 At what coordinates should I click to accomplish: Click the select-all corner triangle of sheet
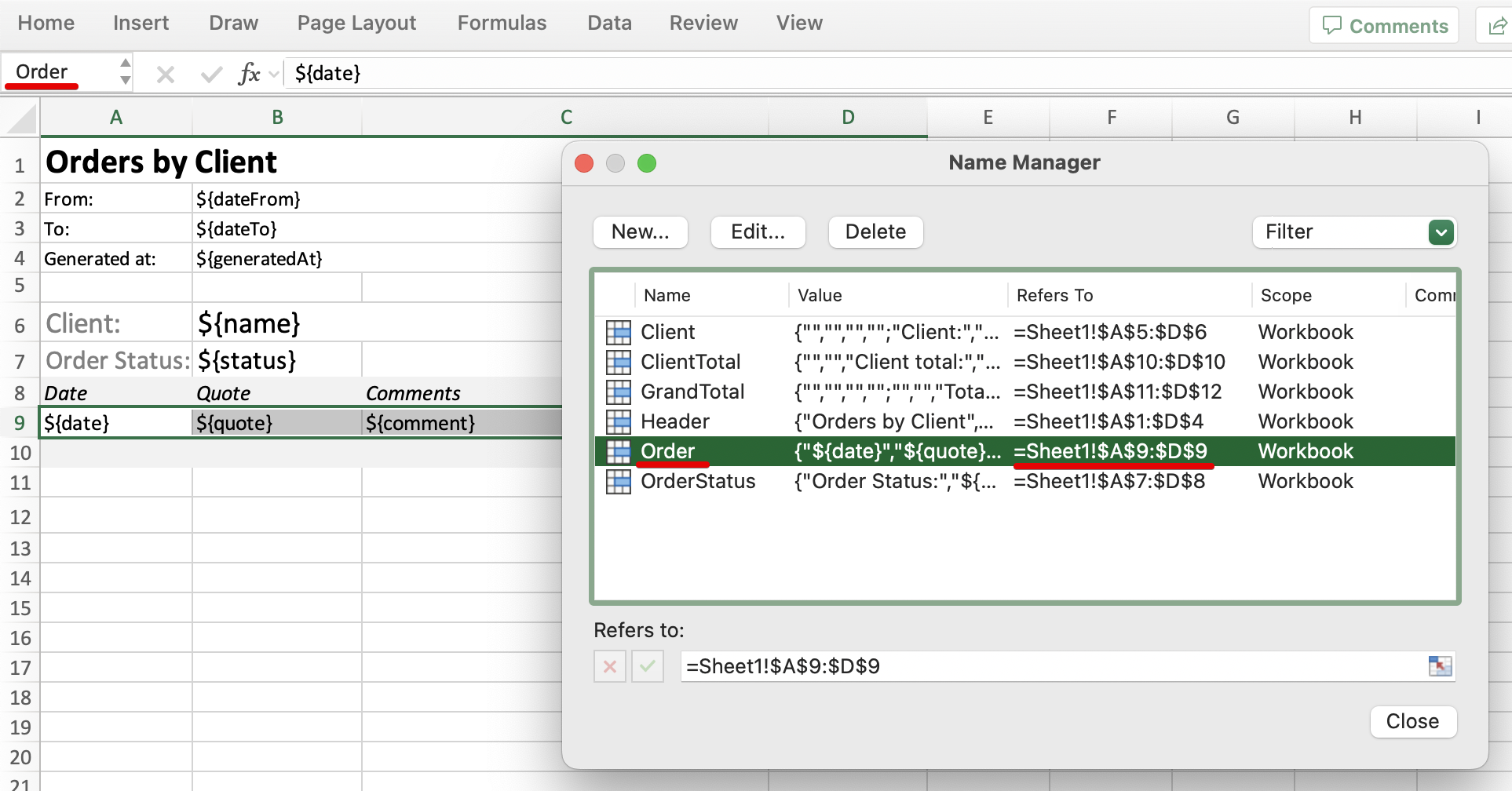coord(22,119)
